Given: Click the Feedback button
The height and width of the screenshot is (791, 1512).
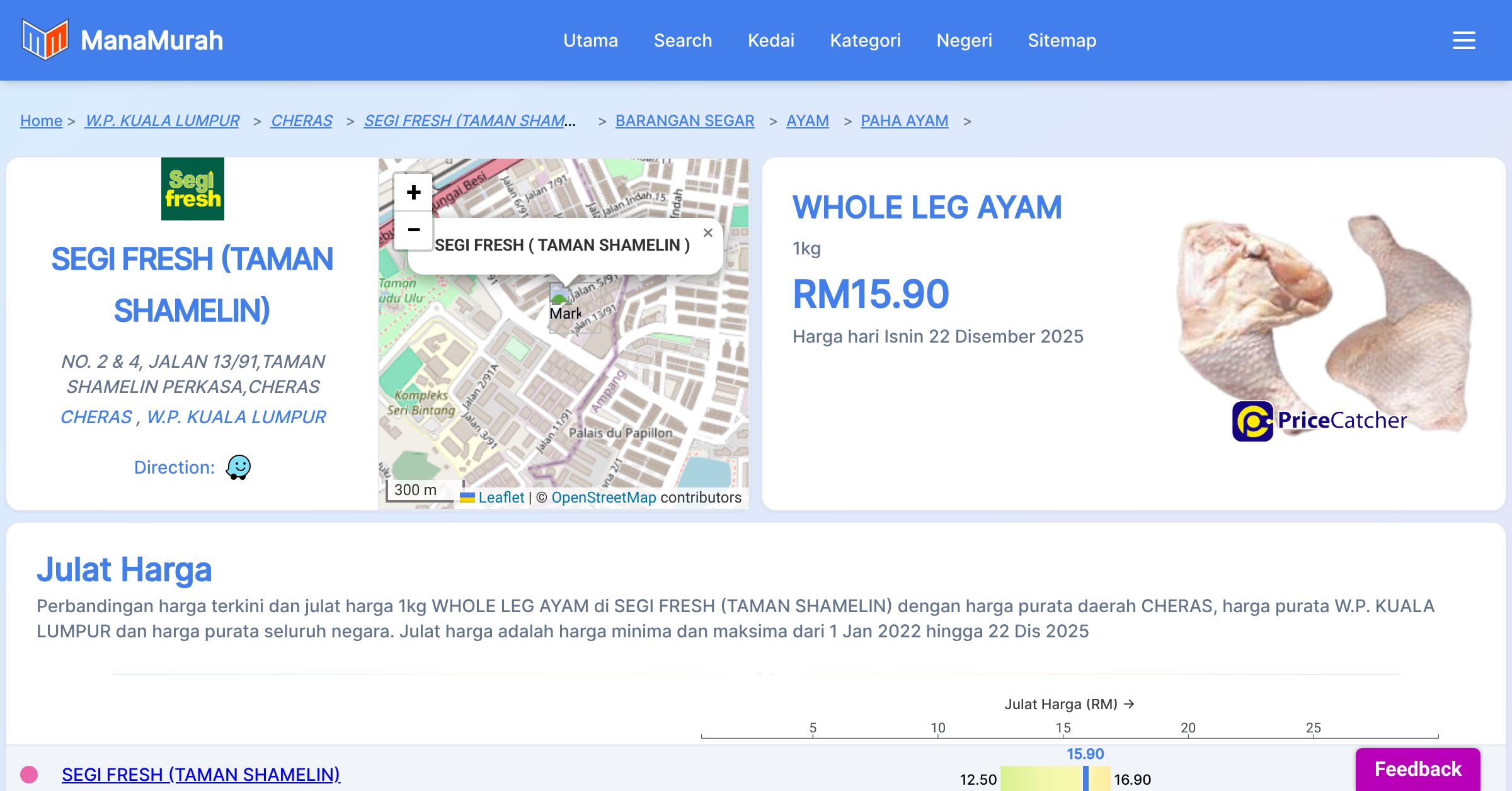Looking at the screenshot, I should 1417,769.
